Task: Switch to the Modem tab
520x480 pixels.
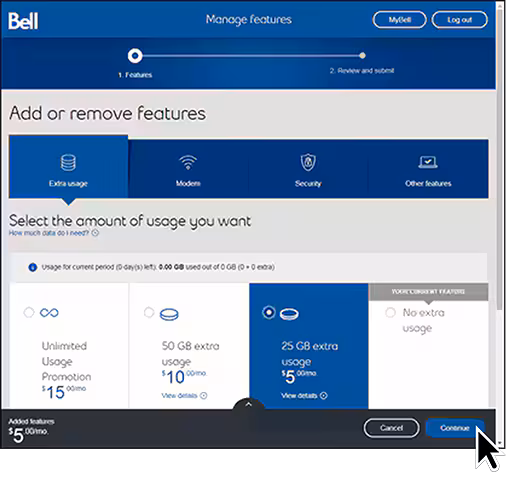Action: tap(188, 169)
